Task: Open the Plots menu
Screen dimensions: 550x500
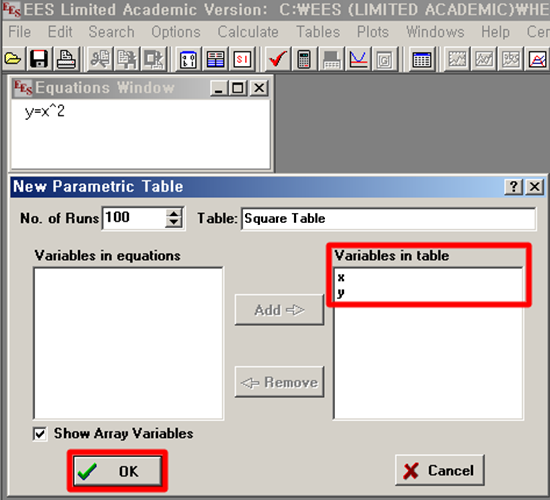Action: point(373,32)
